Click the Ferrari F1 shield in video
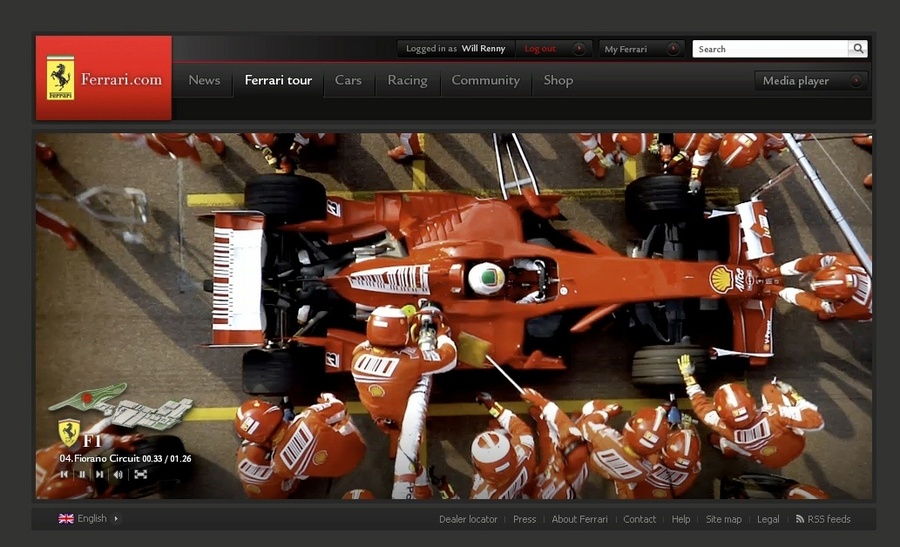 click(x=68, y=433)
